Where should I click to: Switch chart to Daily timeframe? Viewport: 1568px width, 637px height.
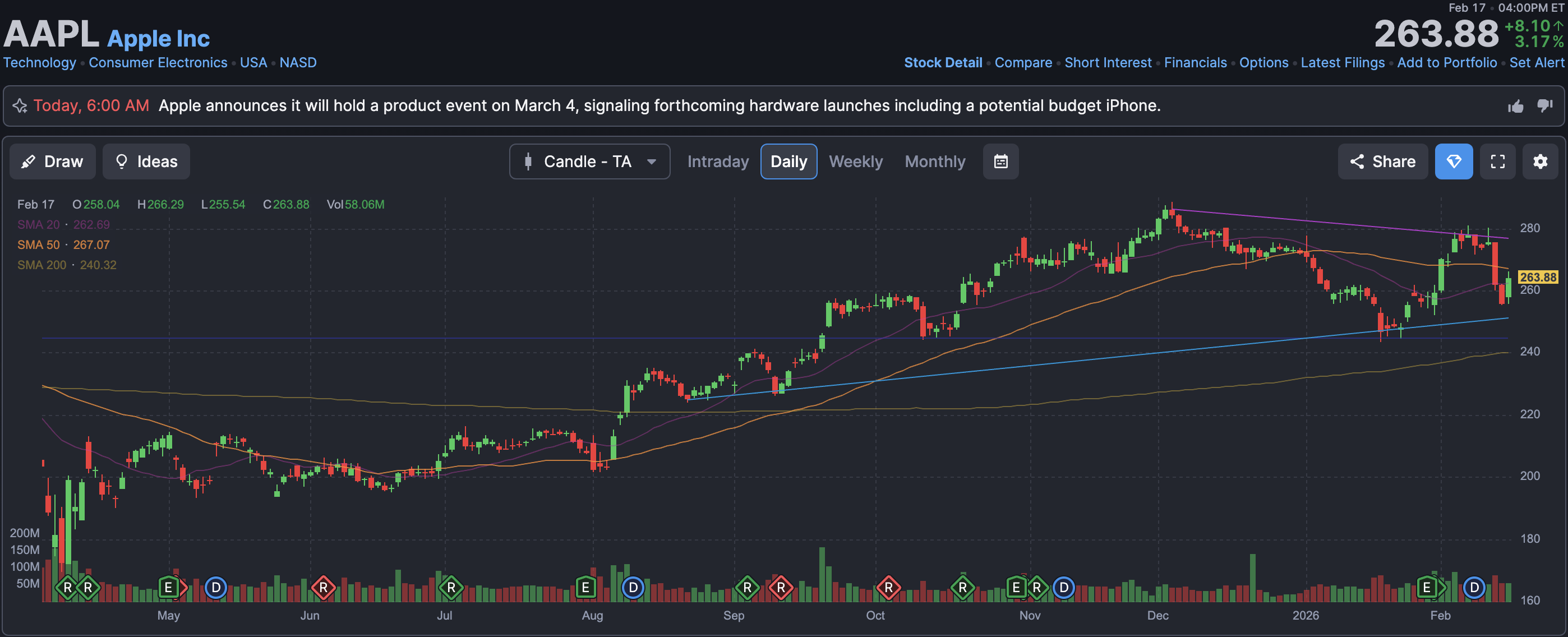(788, 161)
